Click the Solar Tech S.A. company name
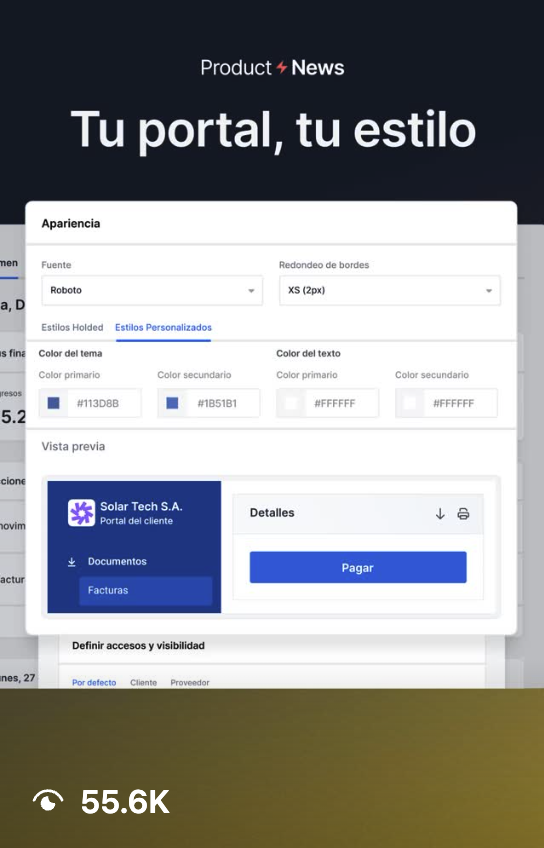 [x=141, y=506]
